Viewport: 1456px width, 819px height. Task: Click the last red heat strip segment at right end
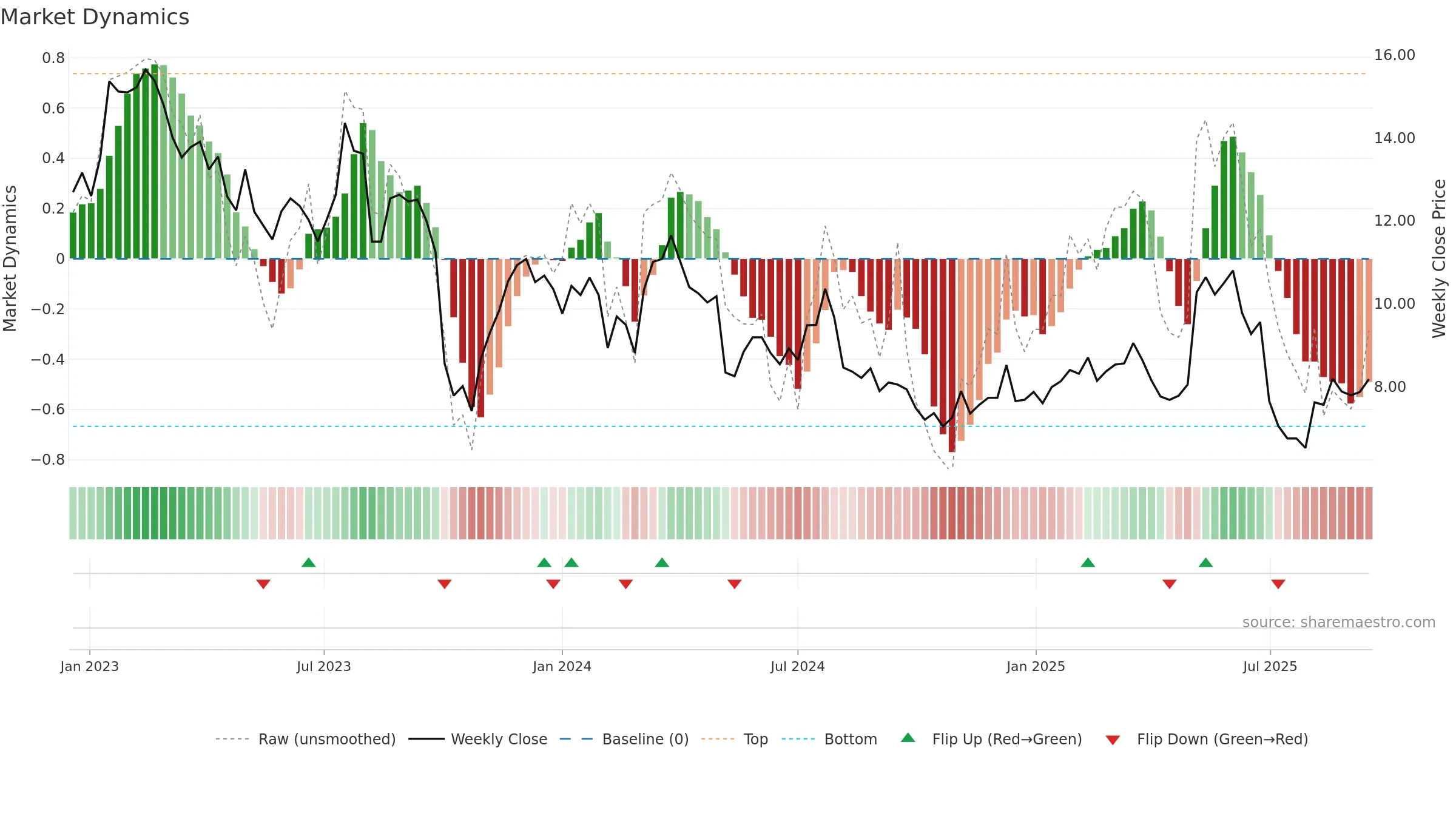pos(1369,513)
